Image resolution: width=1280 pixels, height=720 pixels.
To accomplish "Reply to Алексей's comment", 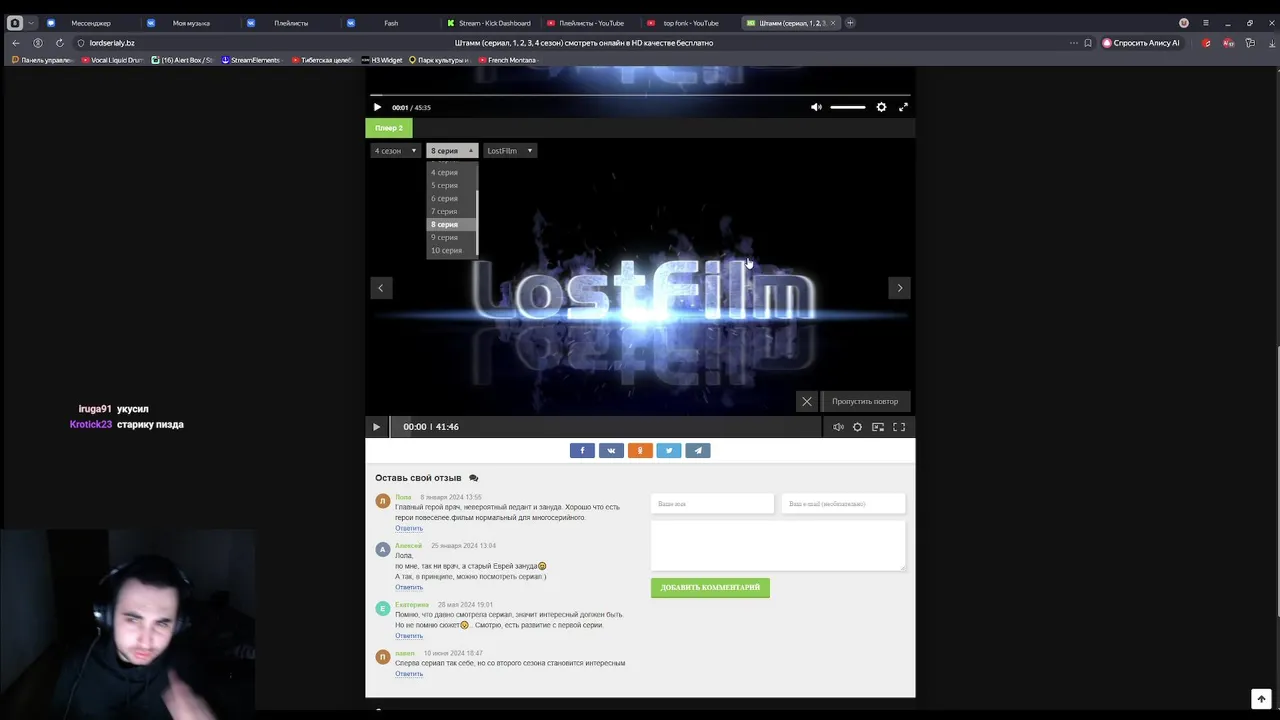I will pos(409,587).
